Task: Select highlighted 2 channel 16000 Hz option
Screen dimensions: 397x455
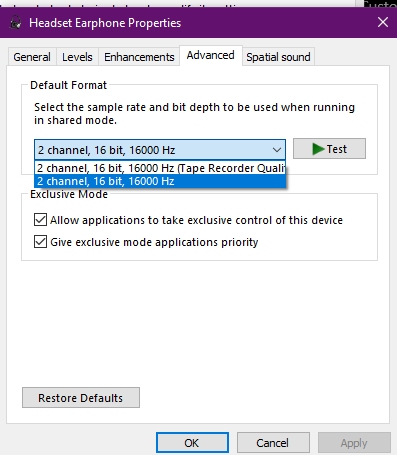Action: 160,181
